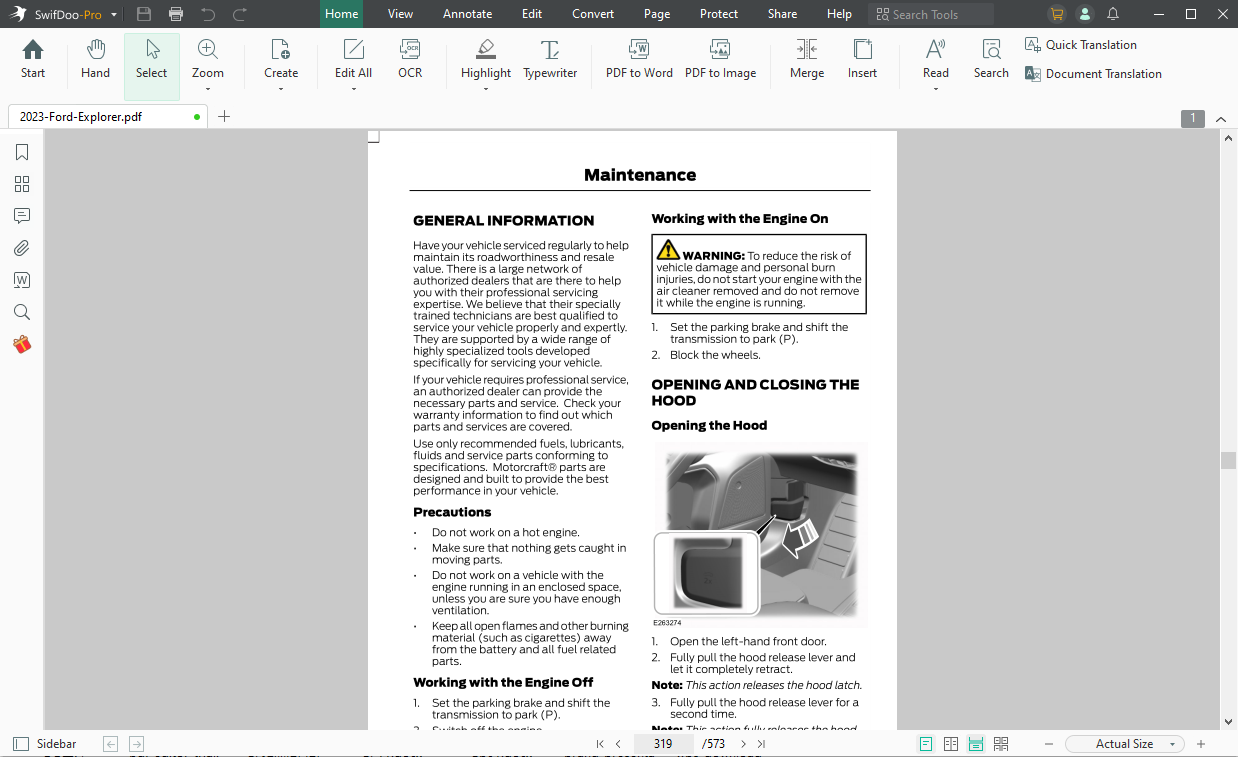Image resolution: width=1238 pixels, height=757 pixels.
Task: Add a new tab with plus button
Action: point(224,117)
